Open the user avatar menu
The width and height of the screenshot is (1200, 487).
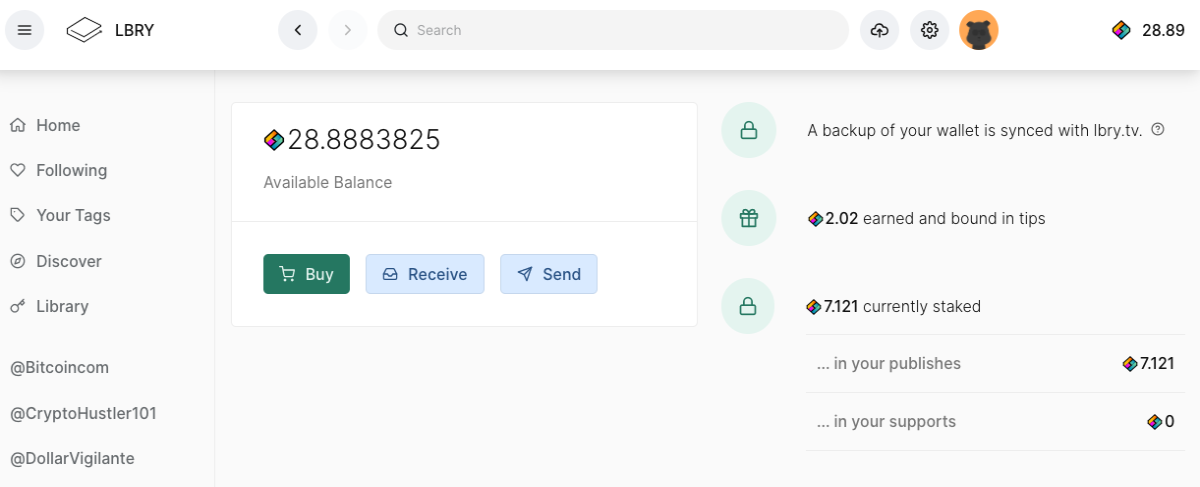pos(979,30)
